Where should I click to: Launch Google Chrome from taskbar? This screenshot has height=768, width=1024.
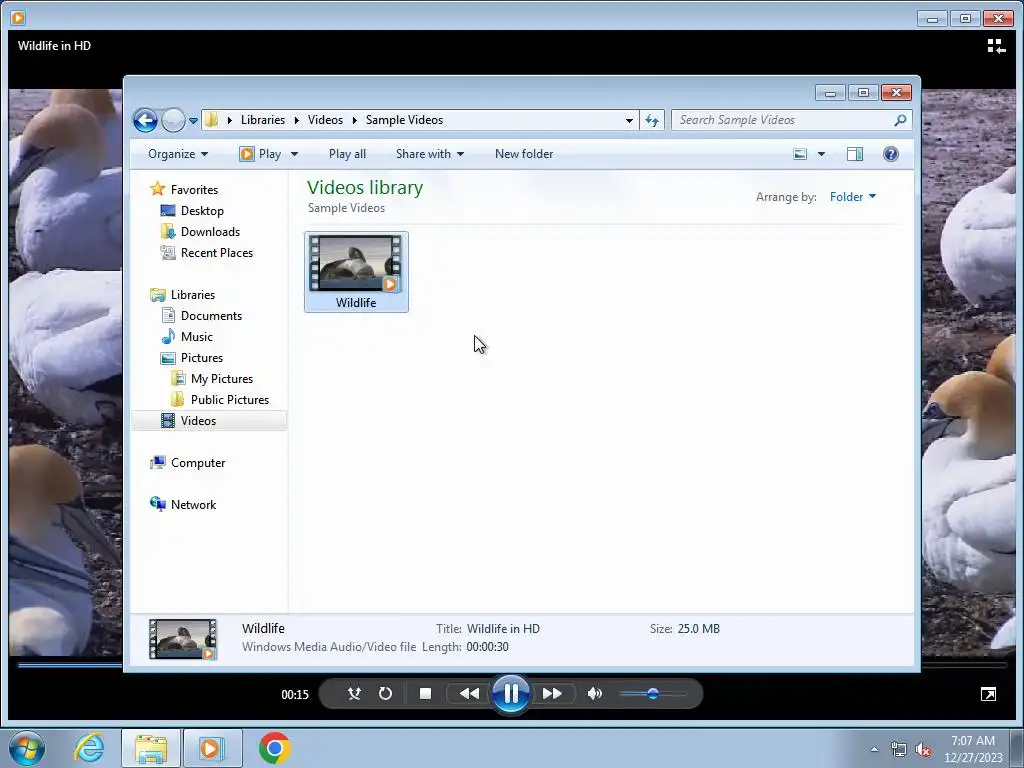274,748
